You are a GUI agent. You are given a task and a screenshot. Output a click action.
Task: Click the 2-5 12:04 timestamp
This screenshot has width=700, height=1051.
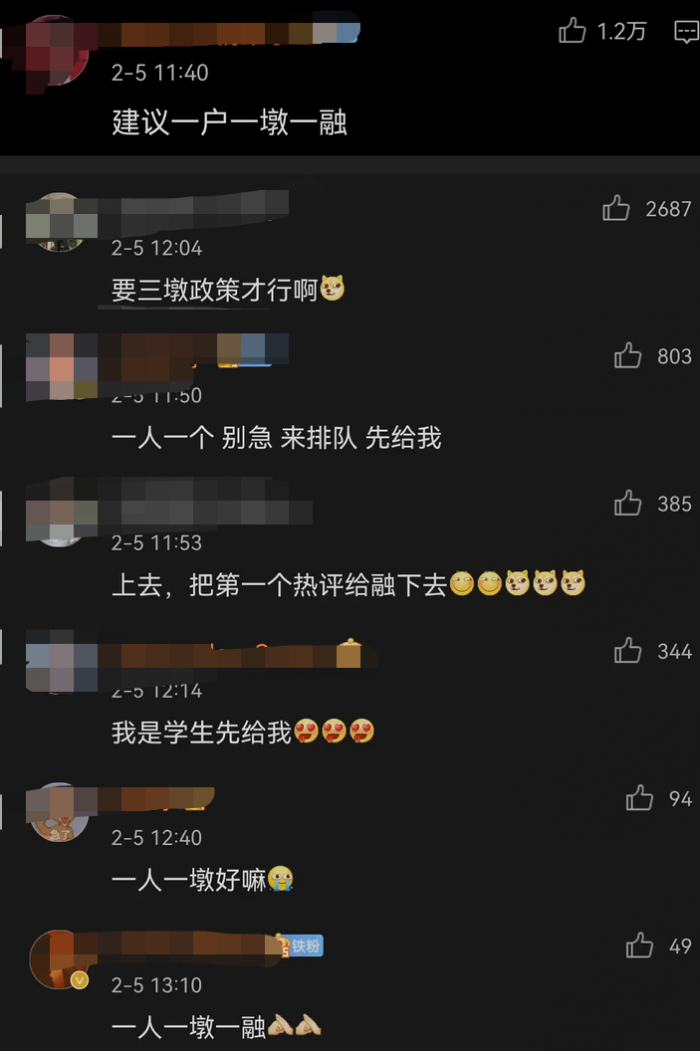click(x=156, y=248)
